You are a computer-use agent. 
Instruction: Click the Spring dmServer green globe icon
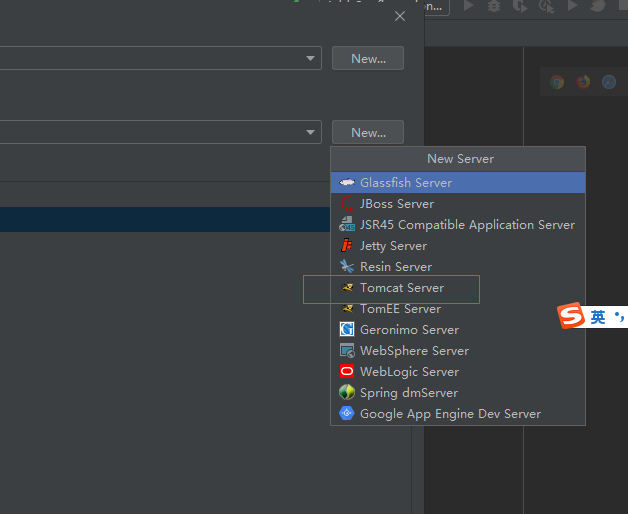(x=347, y=392)
